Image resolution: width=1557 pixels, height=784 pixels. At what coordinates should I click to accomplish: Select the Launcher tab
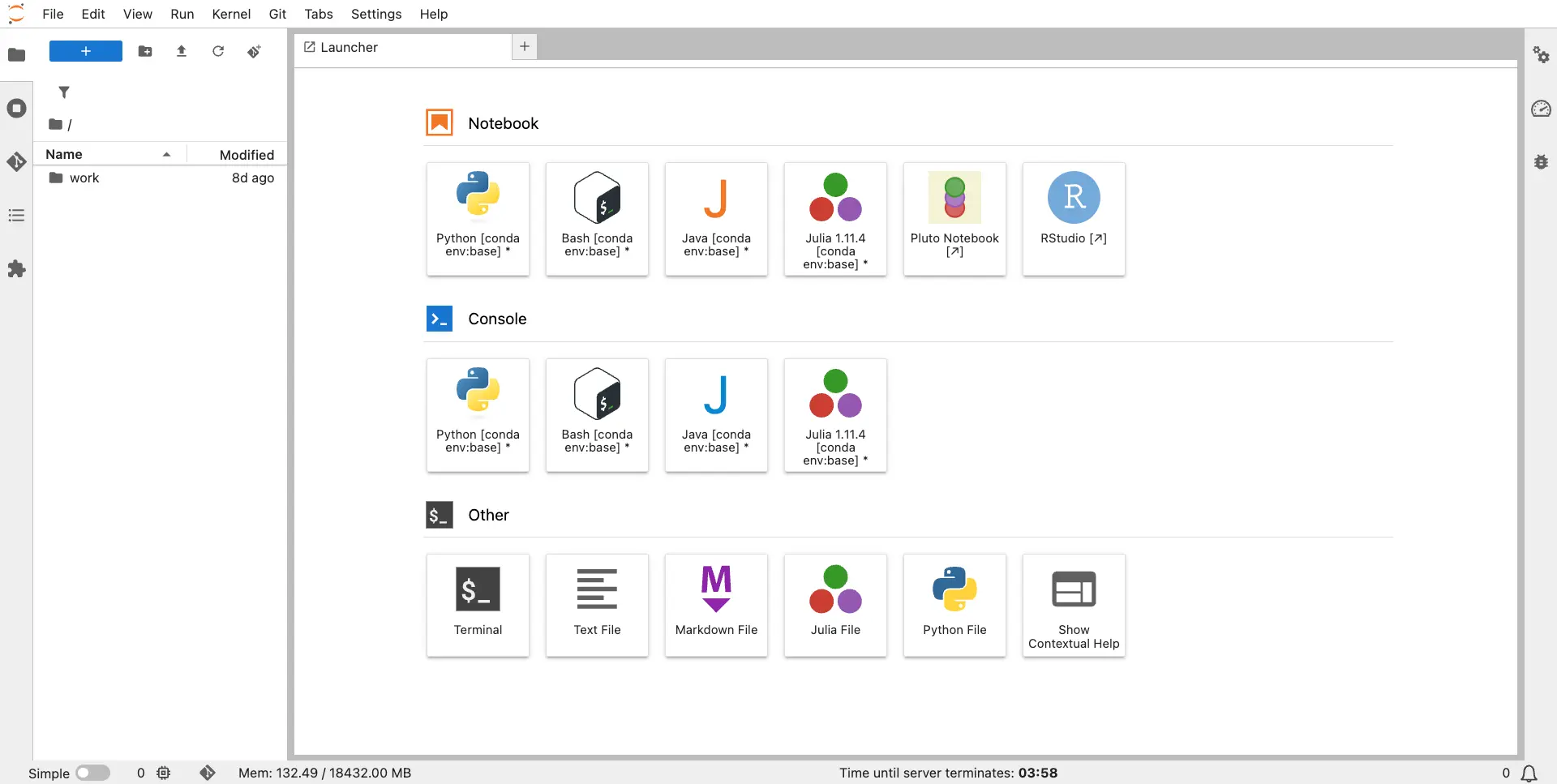tap(349, 47)
